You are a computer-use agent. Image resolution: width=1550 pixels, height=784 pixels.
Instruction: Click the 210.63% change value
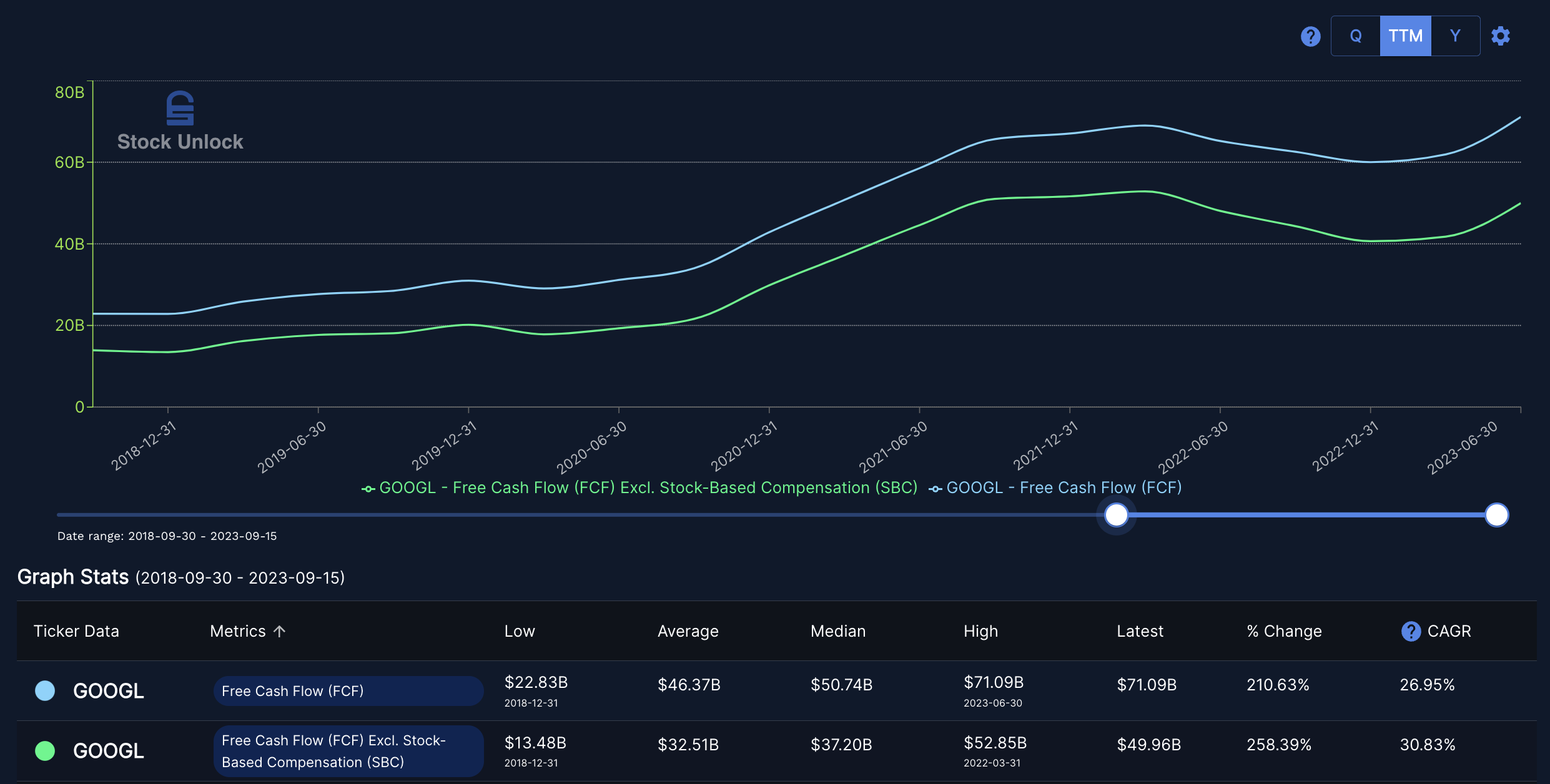tap(1278, 685)
